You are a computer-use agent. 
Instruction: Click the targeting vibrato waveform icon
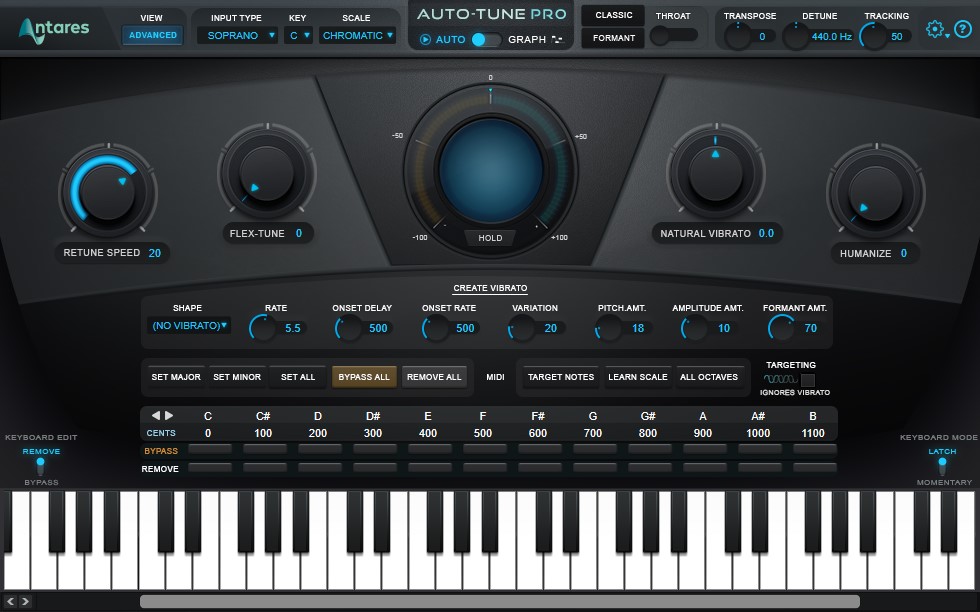point(780,379)
